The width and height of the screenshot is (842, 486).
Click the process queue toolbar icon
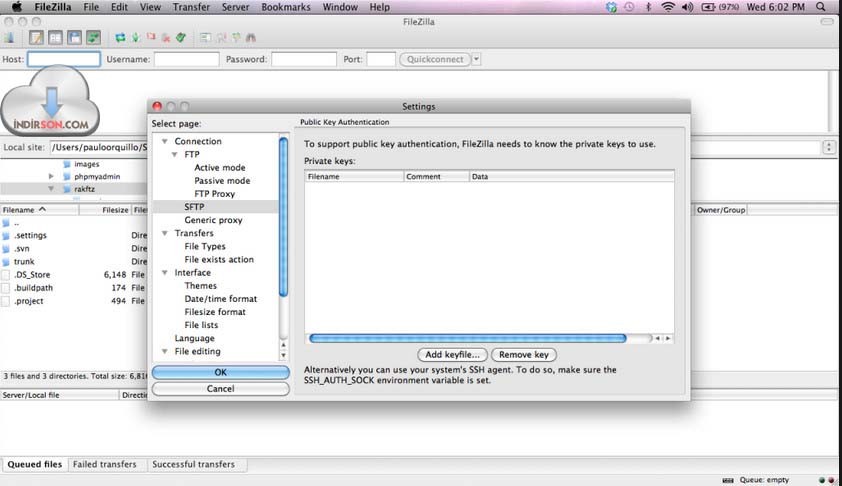(136, 38)
